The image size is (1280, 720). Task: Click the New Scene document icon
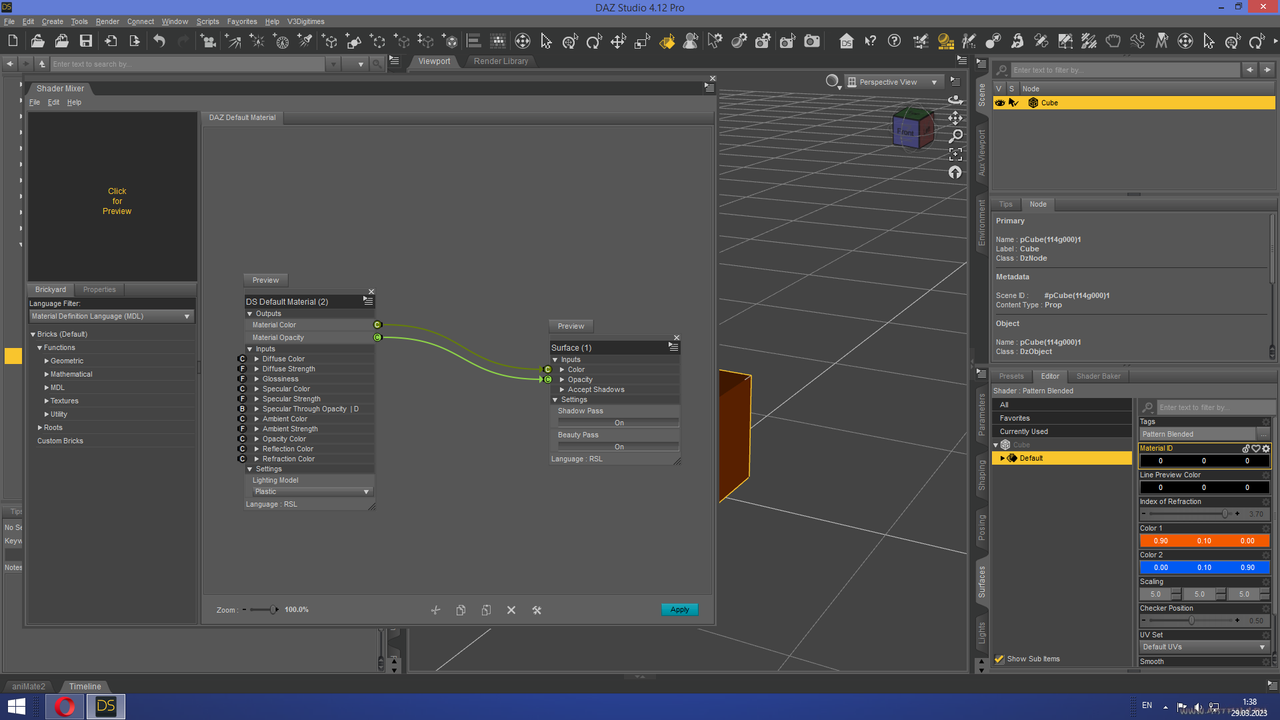[x=13, y=41]
